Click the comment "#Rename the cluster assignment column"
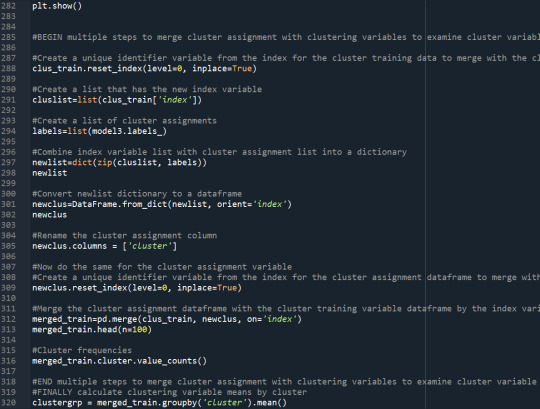This screenshot has width=540, height=409. [x=124, y=235]
